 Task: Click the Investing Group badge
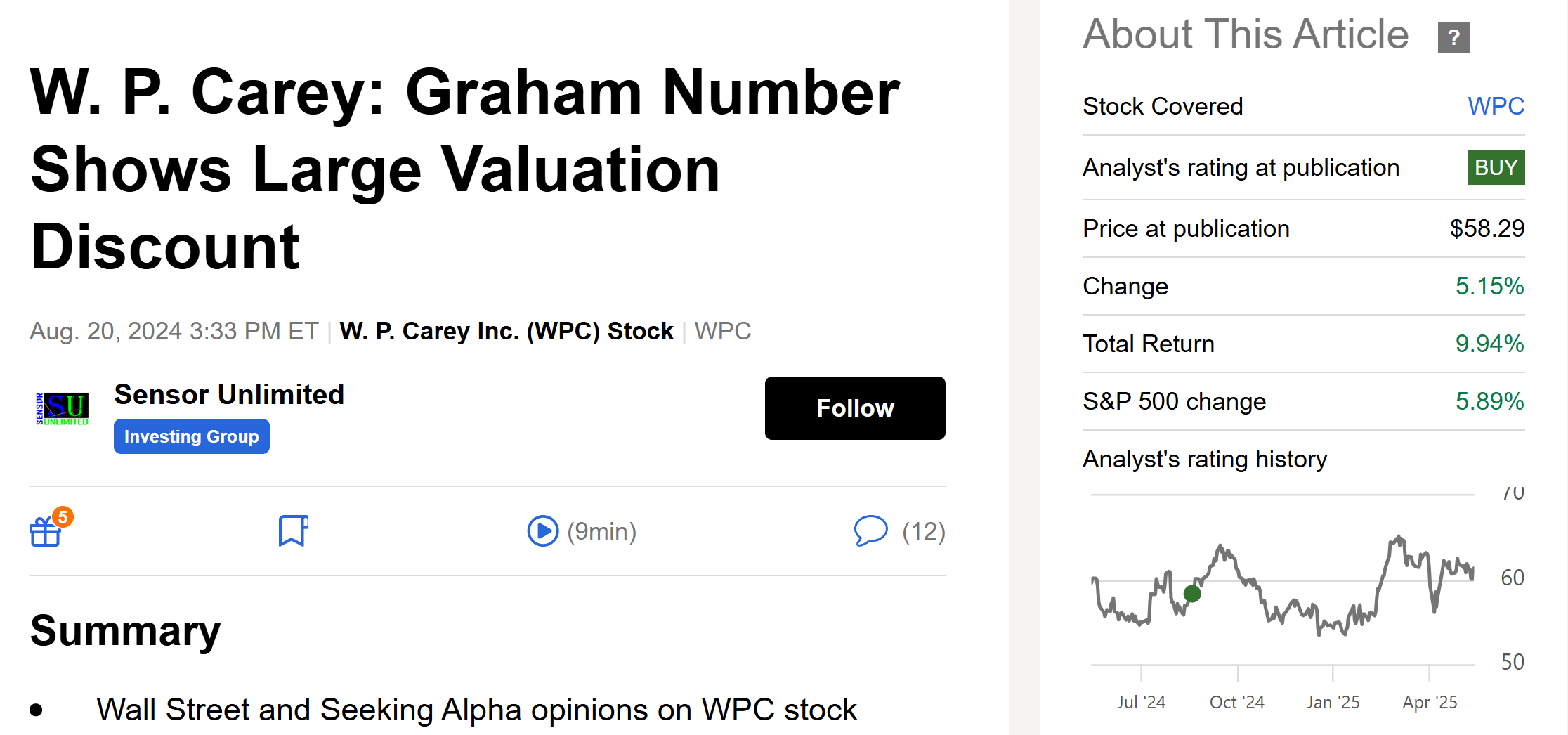[191, 436]
